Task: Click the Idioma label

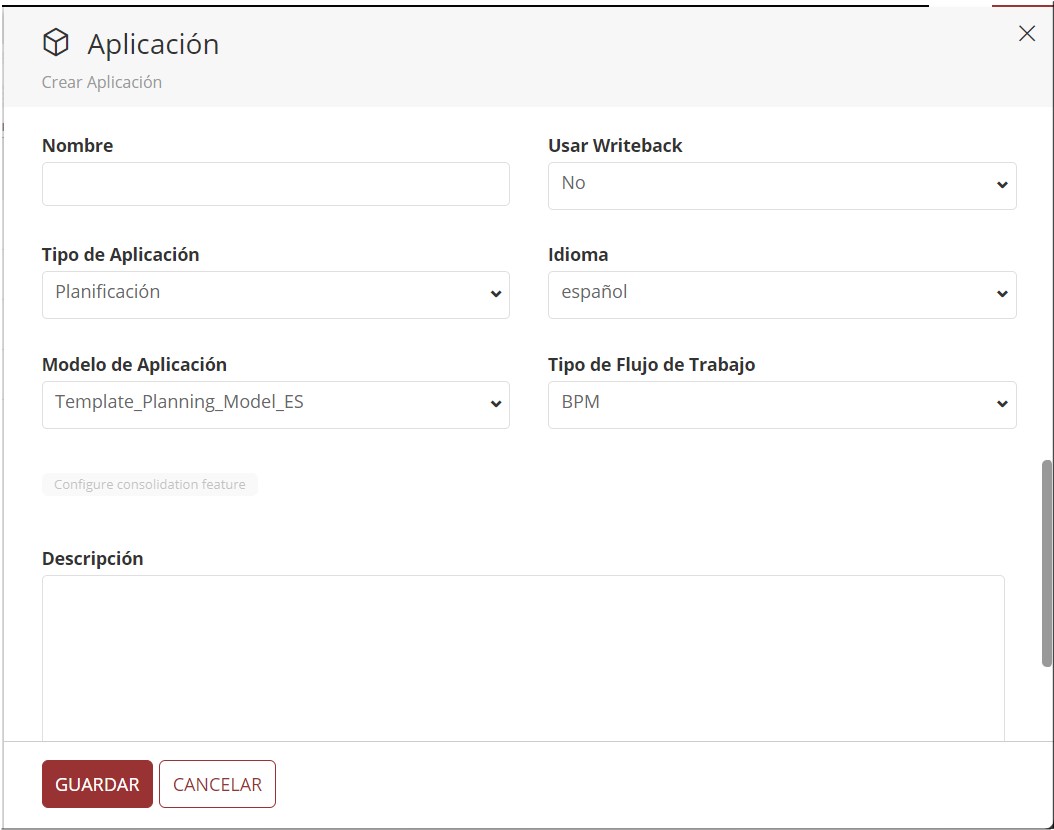Action: (x=578, y=255)
